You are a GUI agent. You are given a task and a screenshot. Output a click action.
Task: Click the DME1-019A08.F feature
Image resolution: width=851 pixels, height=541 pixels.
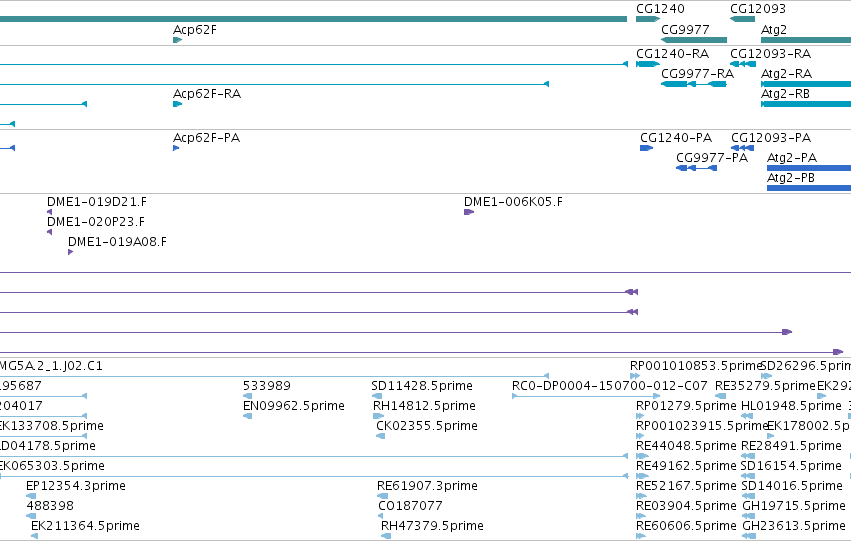[x=70, y=252]
